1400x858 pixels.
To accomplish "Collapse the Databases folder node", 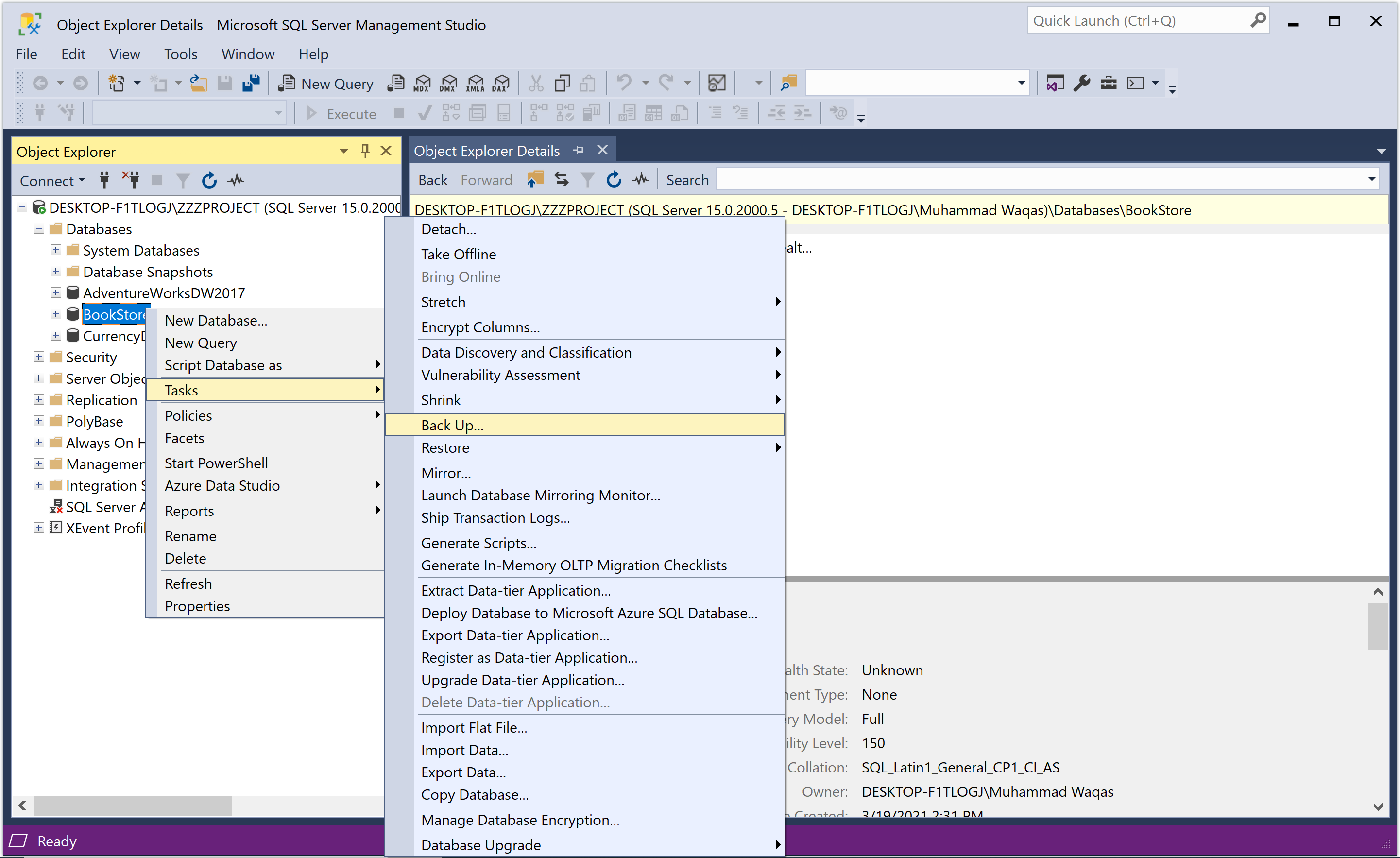I will pos(39,228).
